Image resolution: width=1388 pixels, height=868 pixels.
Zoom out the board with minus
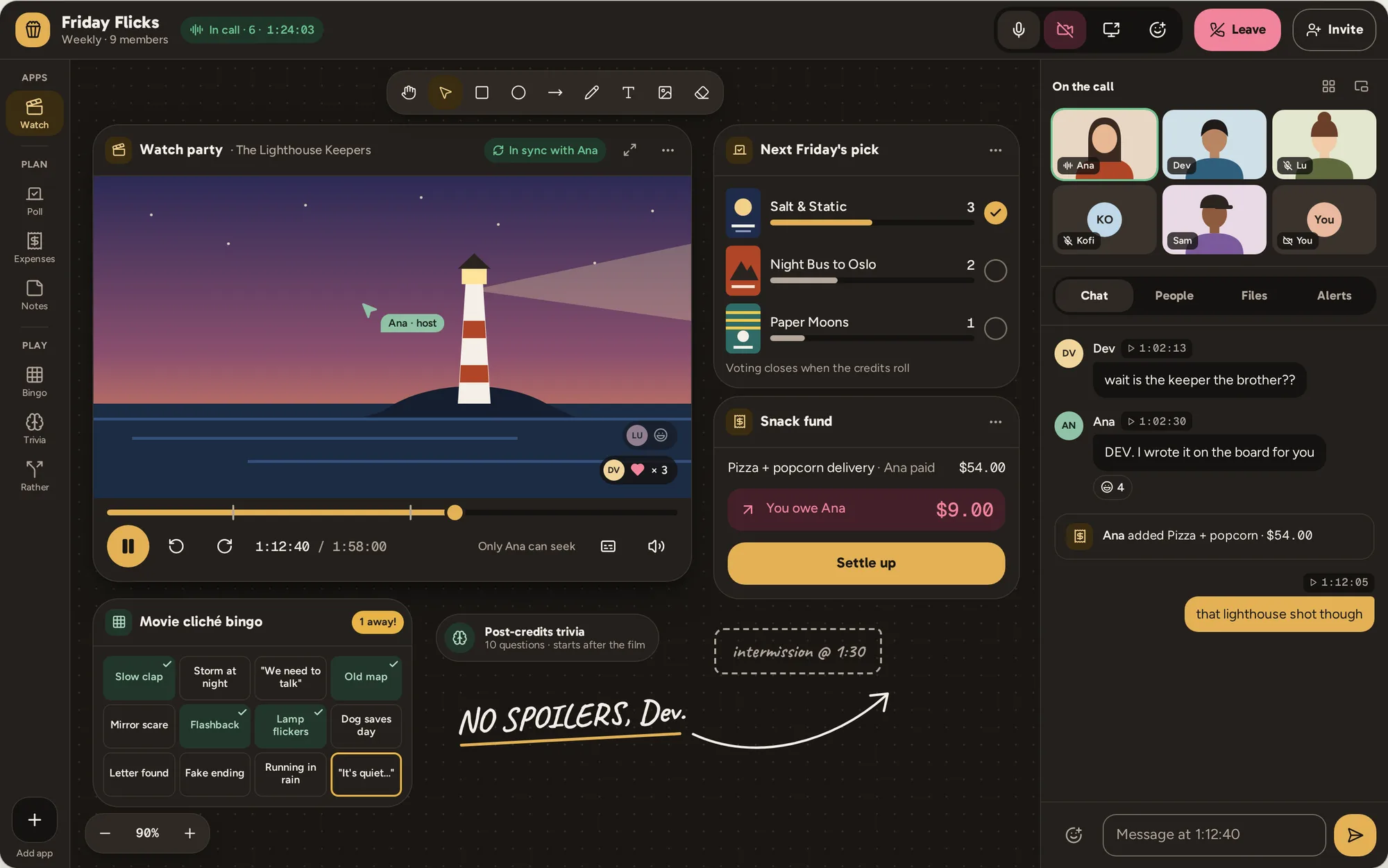coord(105,833)
